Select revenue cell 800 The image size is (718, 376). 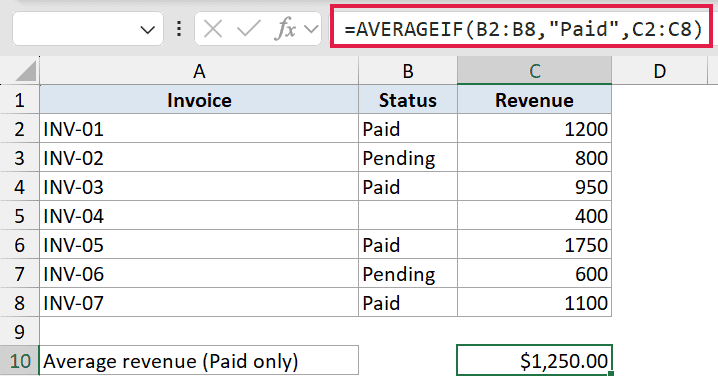[x=534, y=158]
